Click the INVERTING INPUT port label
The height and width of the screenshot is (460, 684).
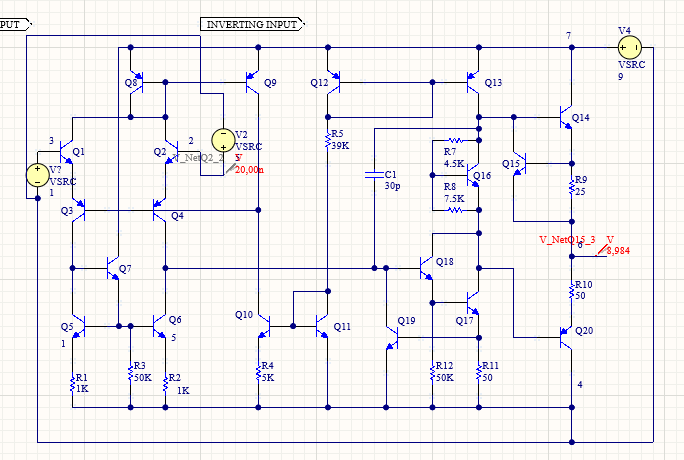coord(252,24)
